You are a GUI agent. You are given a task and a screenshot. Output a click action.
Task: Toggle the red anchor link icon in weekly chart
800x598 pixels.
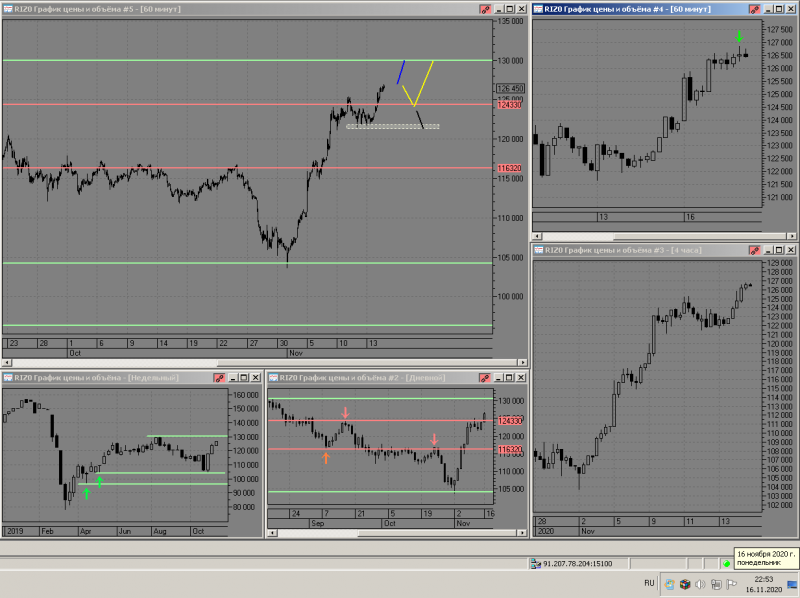click(219, 378)
